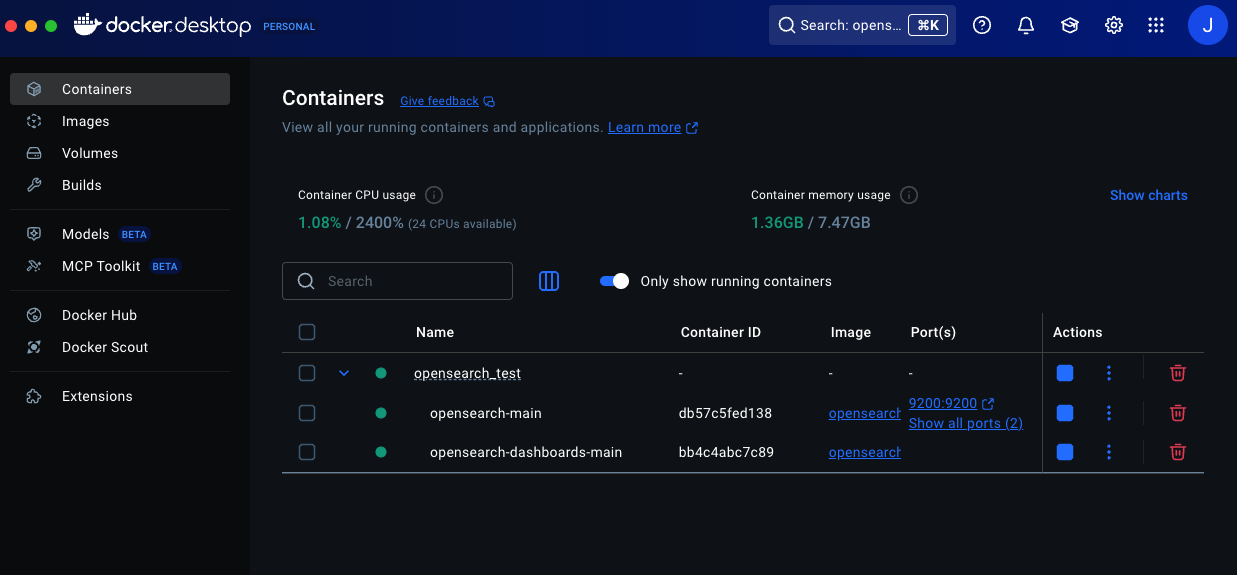Click running status dot of opensearch-main
This screenshot has height=575, width=1237.
point(381,412)
